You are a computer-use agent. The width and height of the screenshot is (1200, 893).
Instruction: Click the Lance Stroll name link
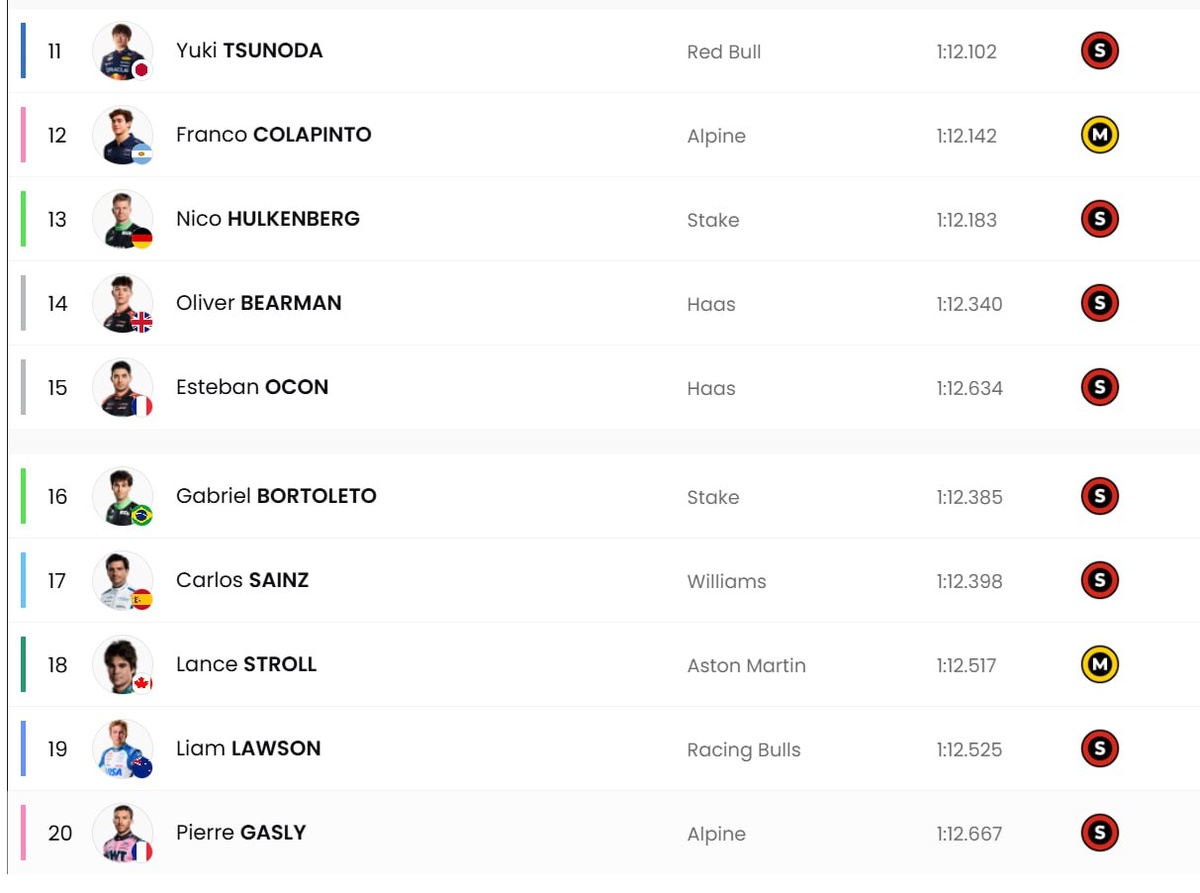pyautogui.click(x=246, y=664)
